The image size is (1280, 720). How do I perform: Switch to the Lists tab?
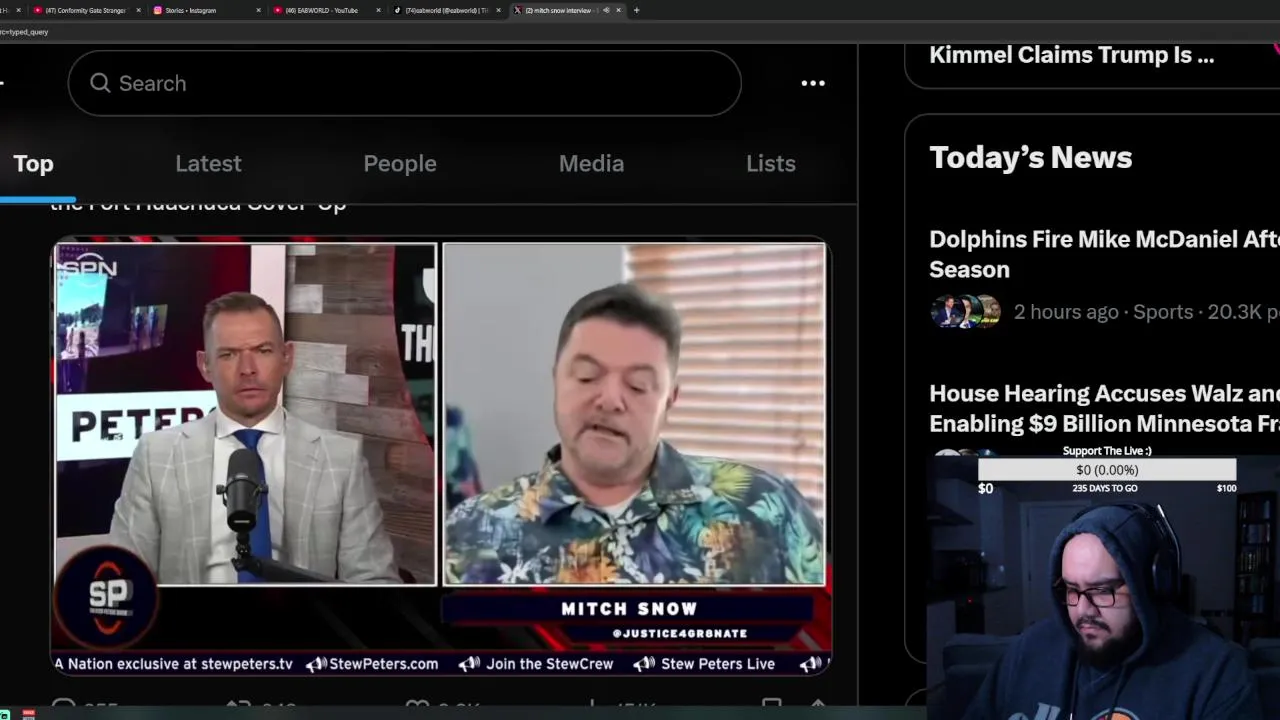coord(771,163)
